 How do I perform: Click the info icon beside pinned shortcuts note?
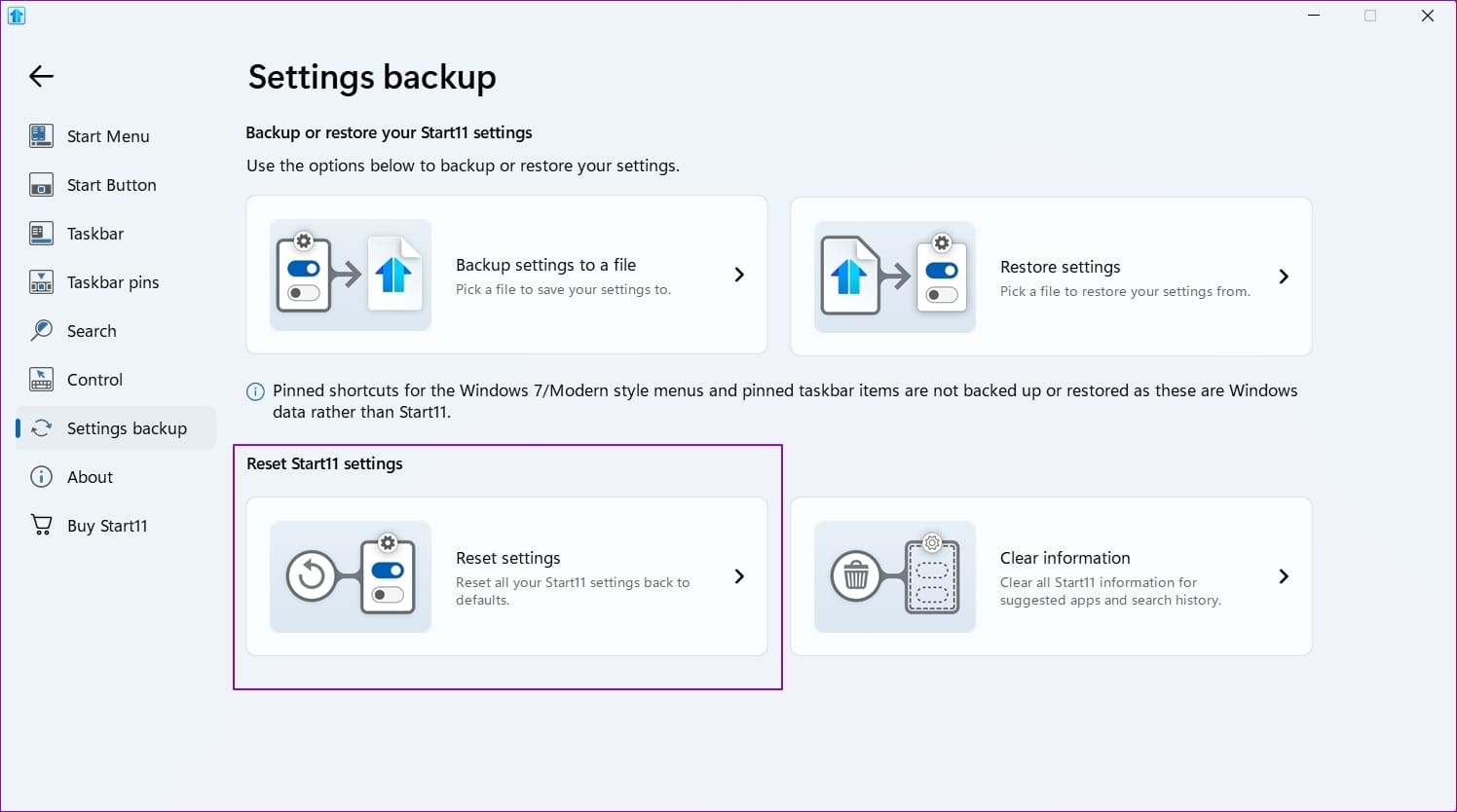click(255, 391)
